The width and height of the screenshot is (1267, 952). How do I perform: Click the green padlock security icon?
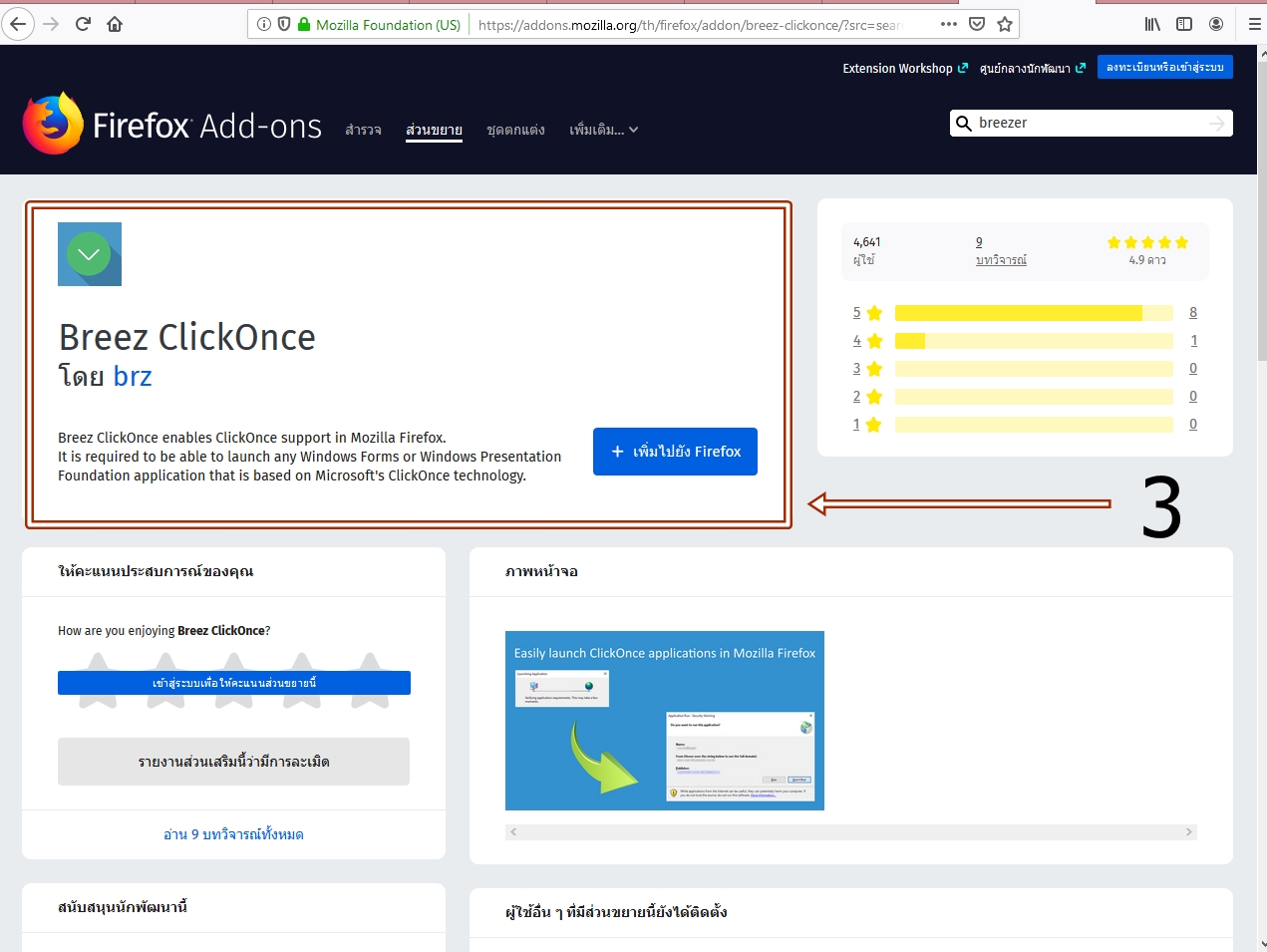304,24
